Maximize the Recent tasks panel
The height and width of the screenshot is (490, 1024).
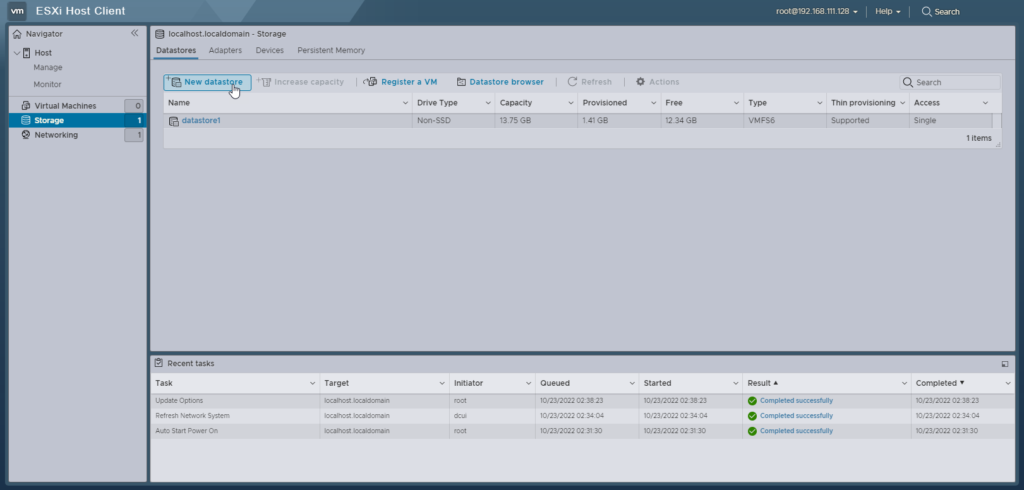[x=1004, y=364]
